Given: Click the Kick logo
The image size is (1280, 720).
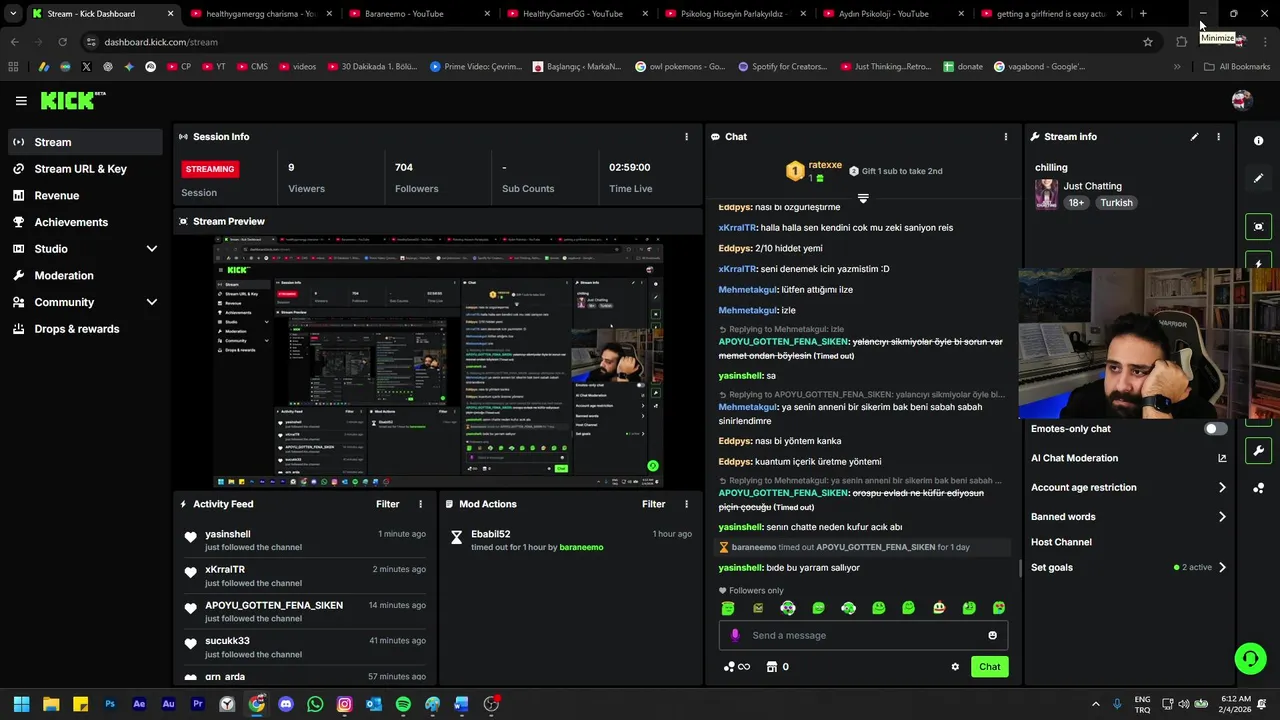Looking at the screenshot, I should 72,100.
